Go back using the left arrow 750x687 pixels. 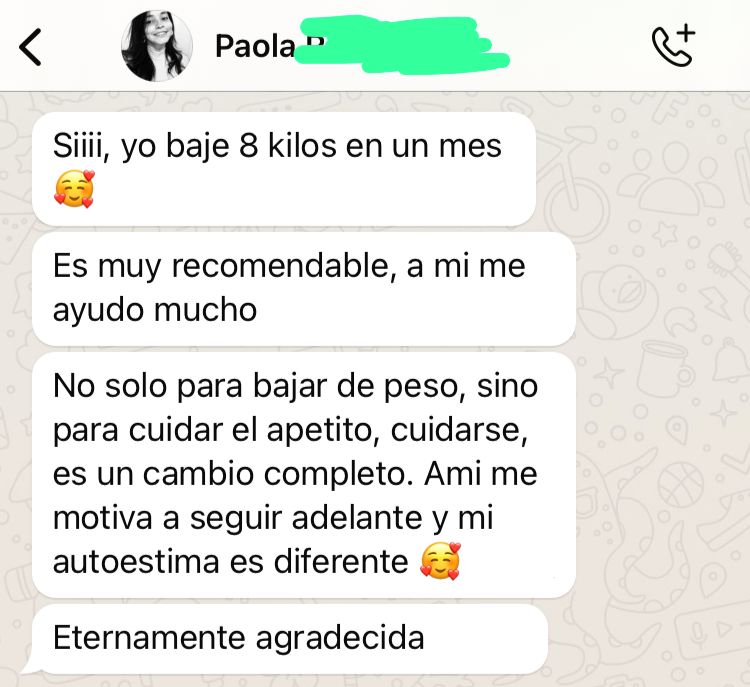click(x=30, y=46)
